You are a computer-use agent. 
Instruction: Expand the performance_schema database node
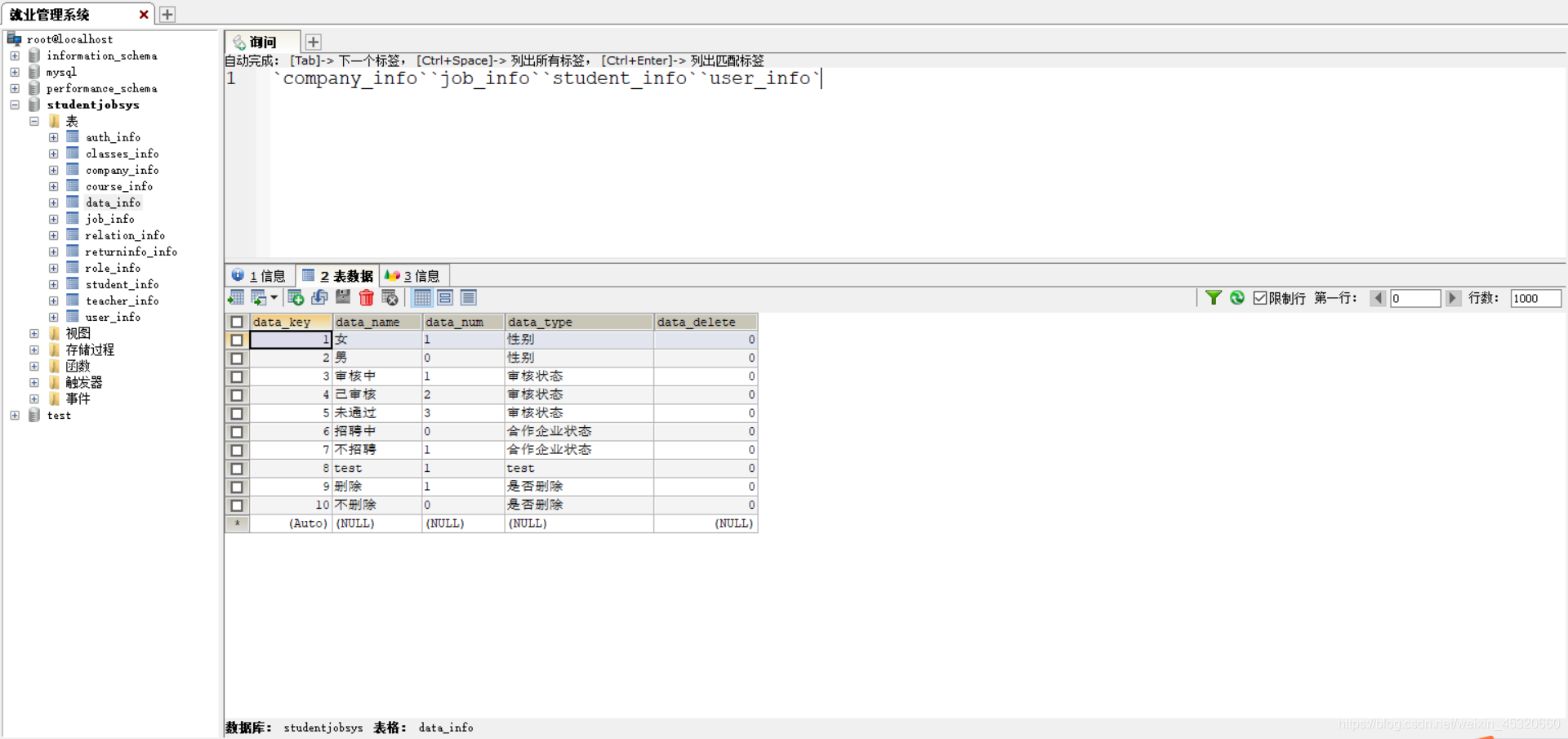point(15,88)
